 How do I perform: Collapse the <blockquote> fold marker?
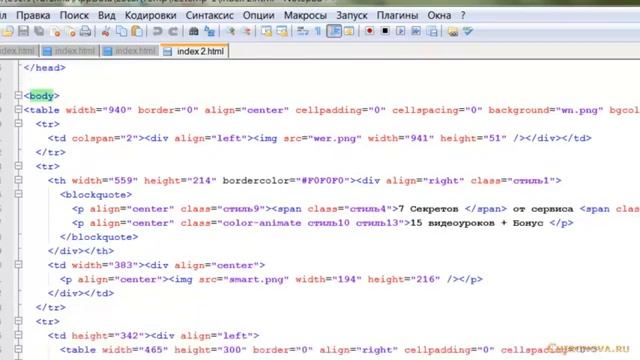coord(18,194)
